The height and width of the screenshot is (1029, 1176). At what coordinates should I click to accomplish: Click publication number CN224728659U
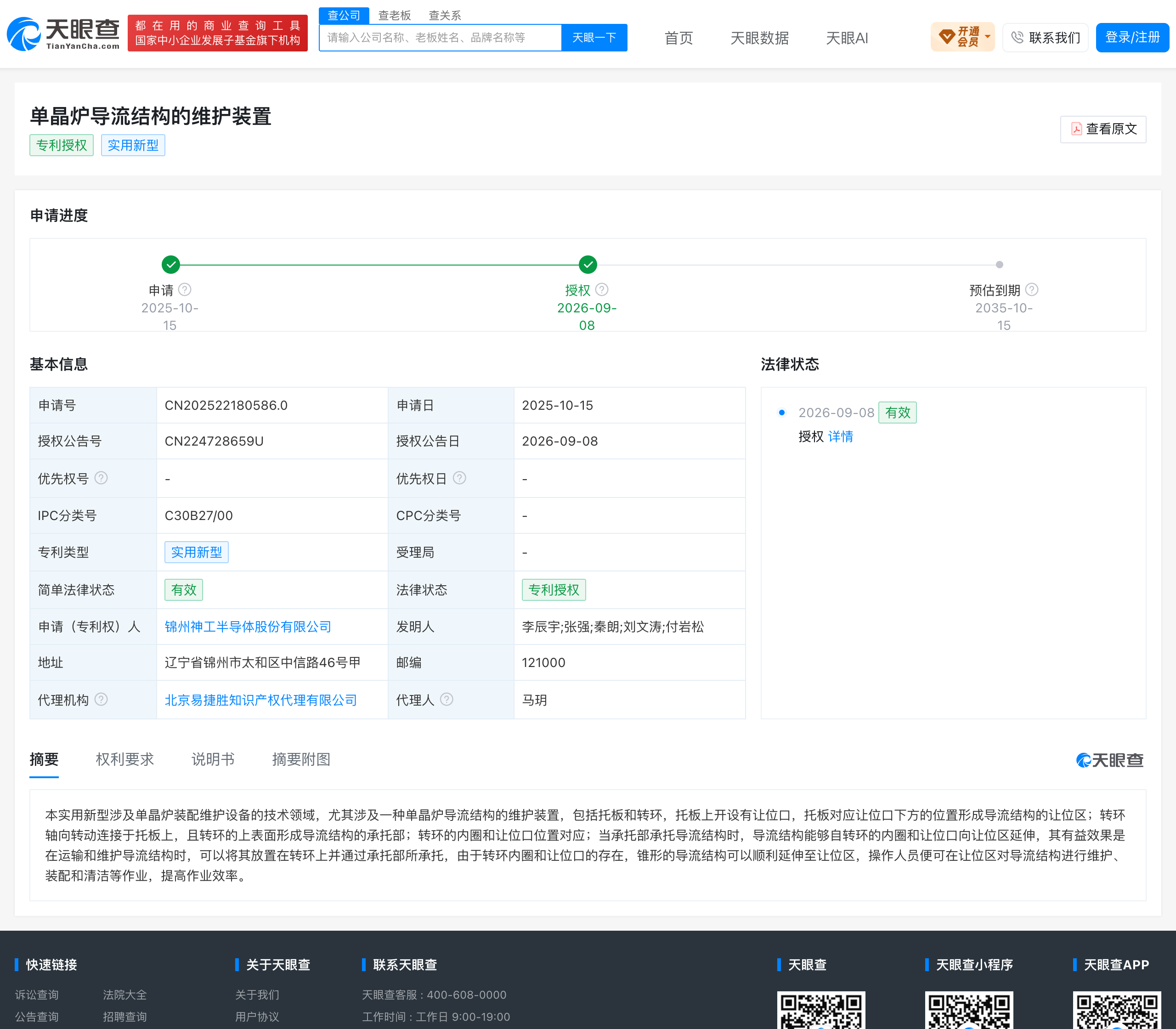[214, 441]
